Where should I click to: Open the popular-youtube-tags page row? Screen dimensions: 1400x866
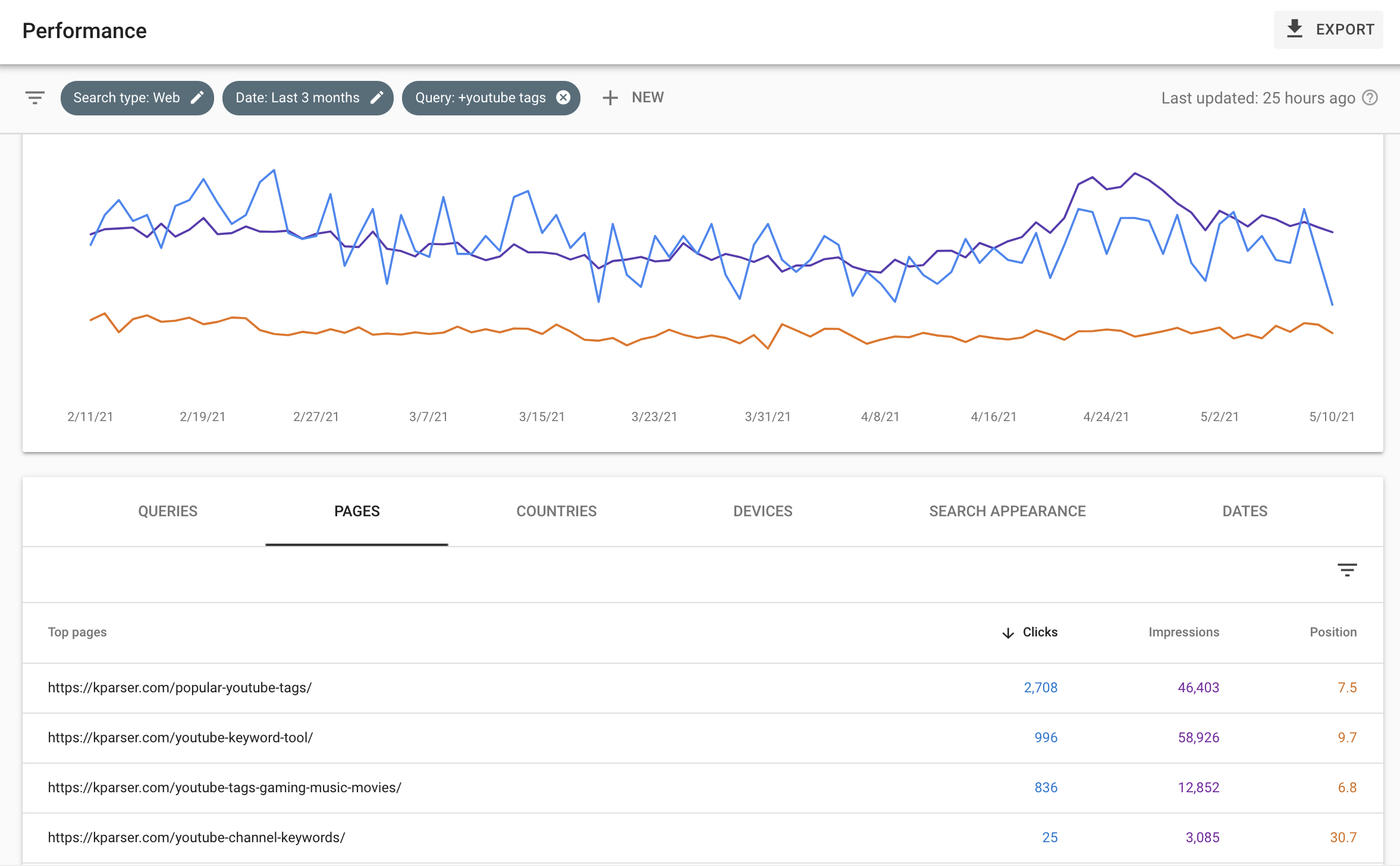[x=702, y=688]
